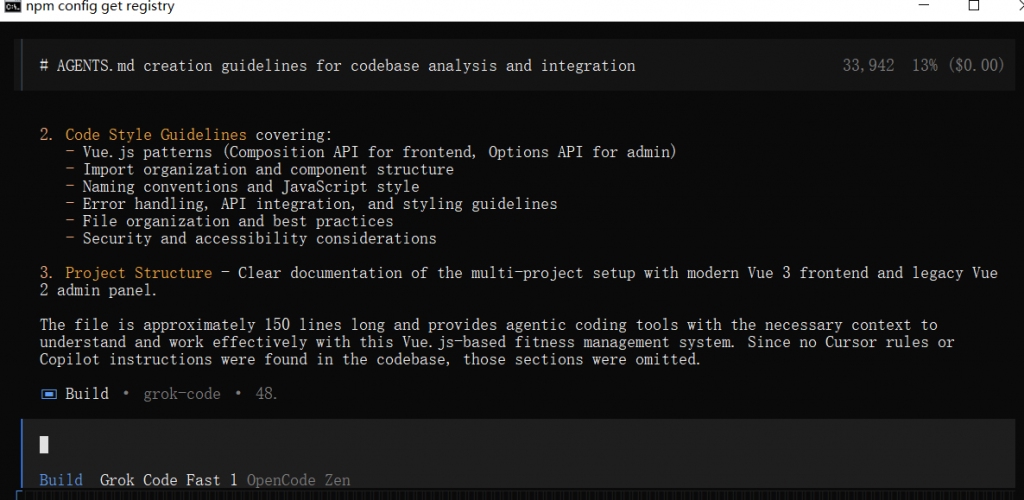
Task: Click the Build text beside the blue icon
Action: (x=87, y=394)
